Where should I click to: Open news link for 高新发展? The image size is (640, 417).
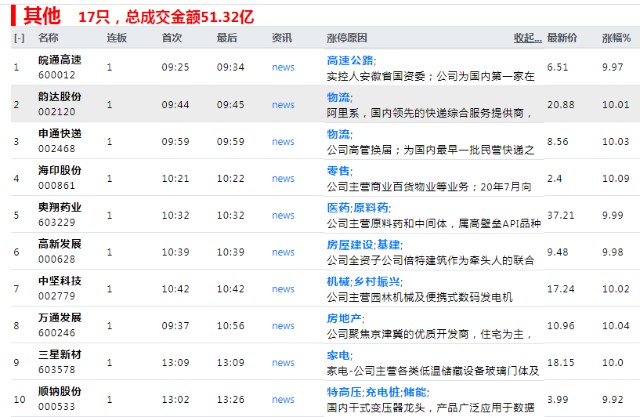[283, 252]
